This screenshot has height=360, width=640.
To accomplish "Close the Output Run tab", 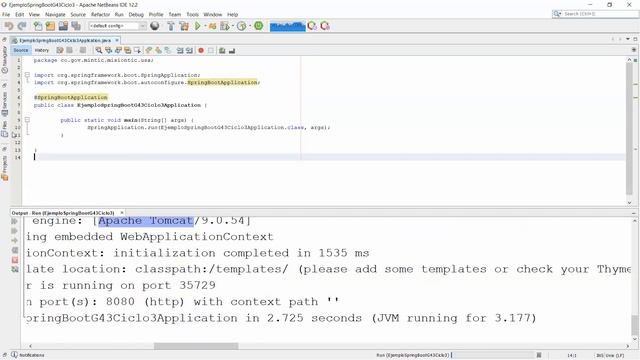I will click(122, 213).
